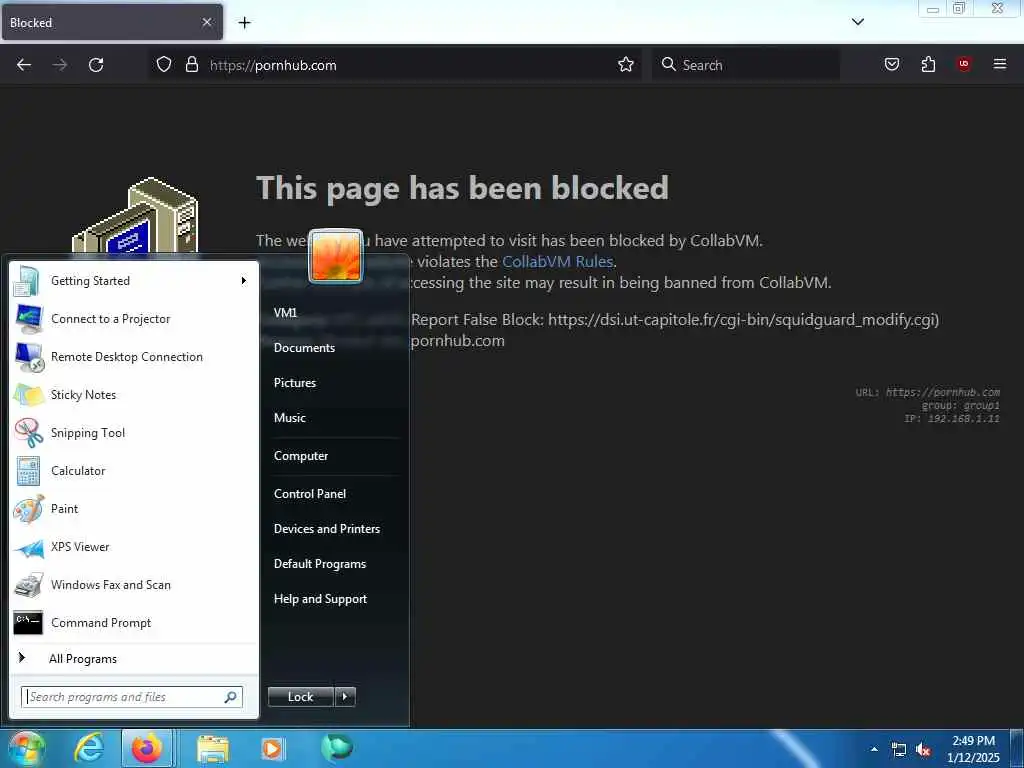Click the Firefox Search box
The height and width of the screenshot is (768, 1024).
click(x=745, y=65)
